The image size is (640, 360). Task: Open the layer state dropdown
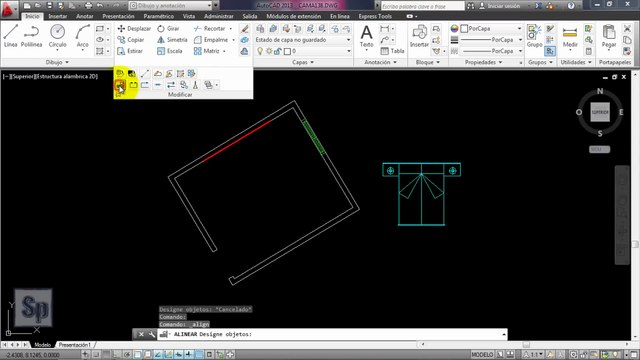[x=303, y=40]
